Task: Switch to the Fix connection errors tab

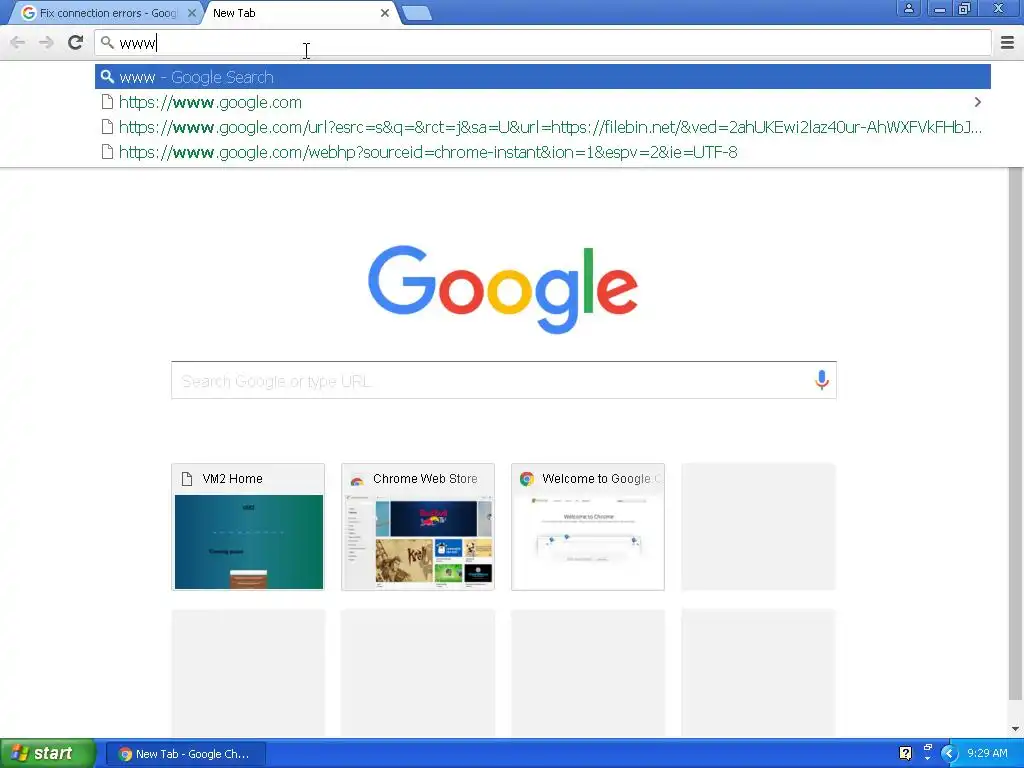Action: [104, 13]
